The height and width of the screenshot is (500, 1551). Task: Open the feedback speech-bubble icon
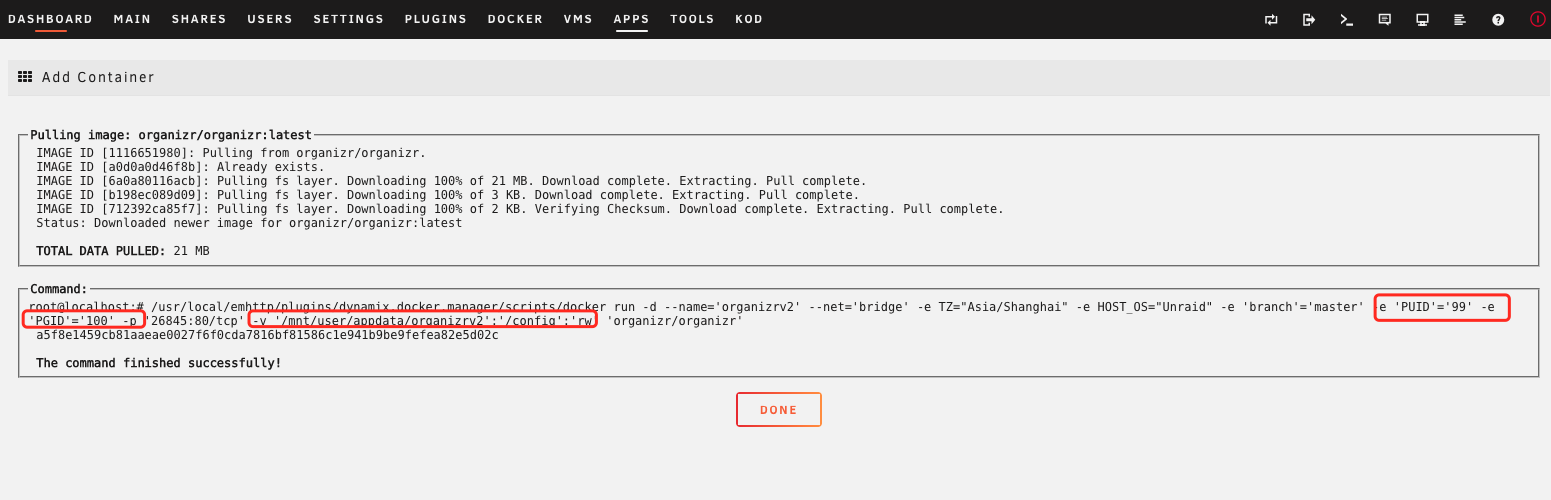coord(1385,19)
